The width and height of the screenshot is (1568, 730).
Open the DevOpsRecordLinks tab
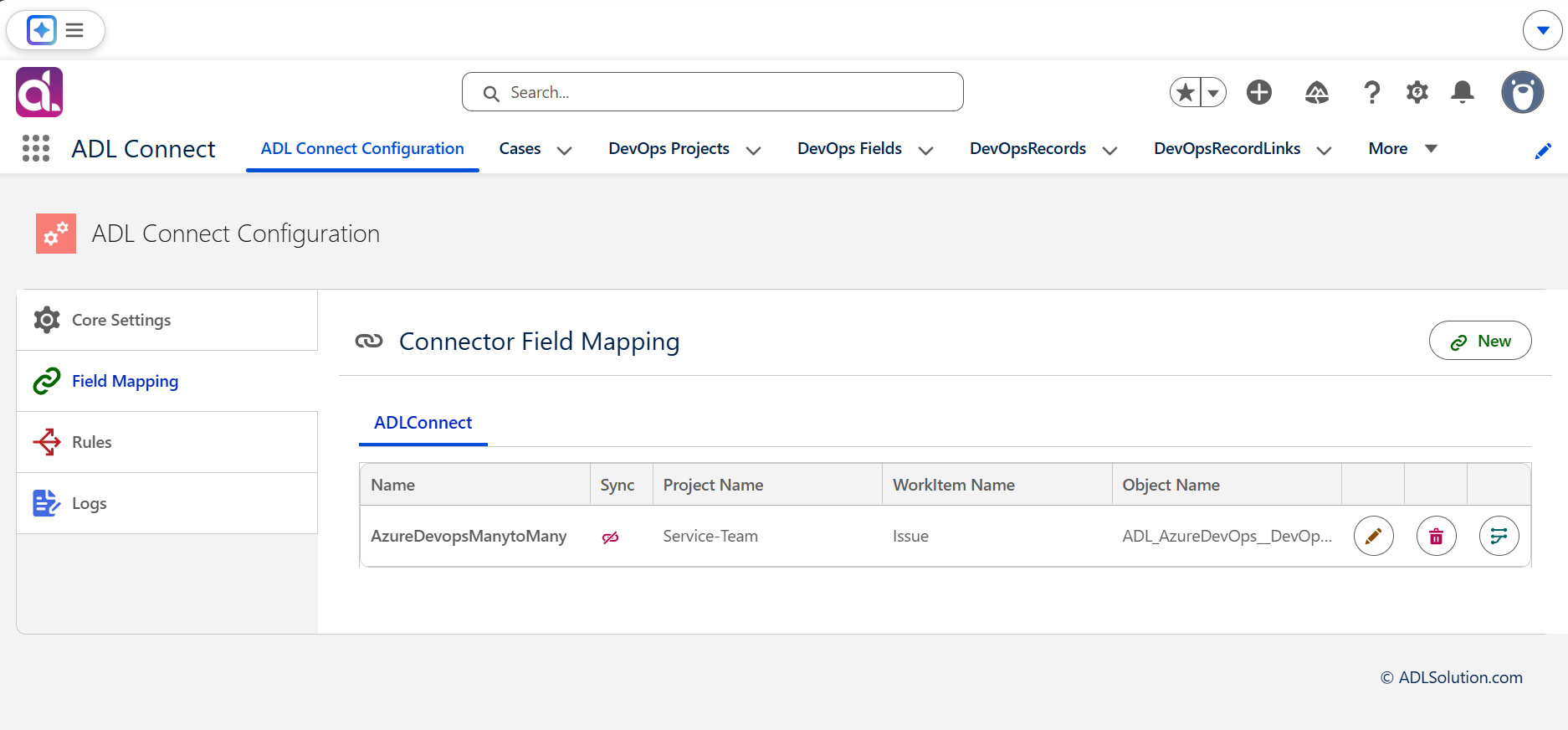click(x=1227, y=148)
